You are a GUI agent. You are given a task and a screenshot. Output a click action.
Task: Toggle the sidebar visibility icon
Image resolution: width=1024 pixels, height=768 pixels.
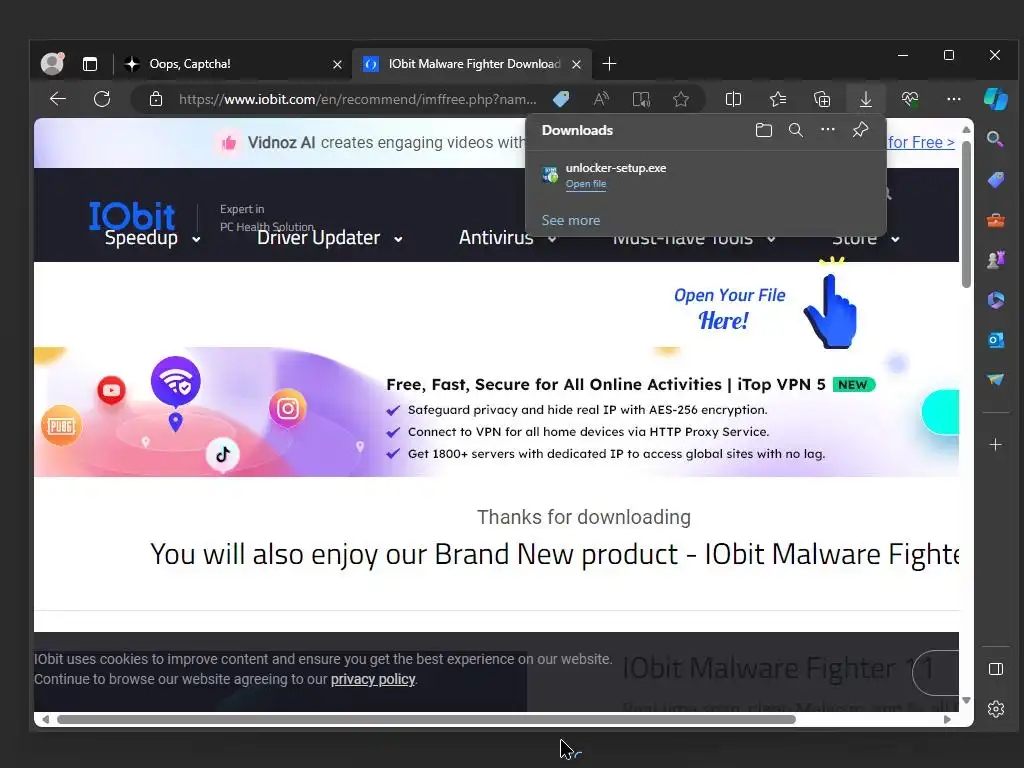point(995,669)
